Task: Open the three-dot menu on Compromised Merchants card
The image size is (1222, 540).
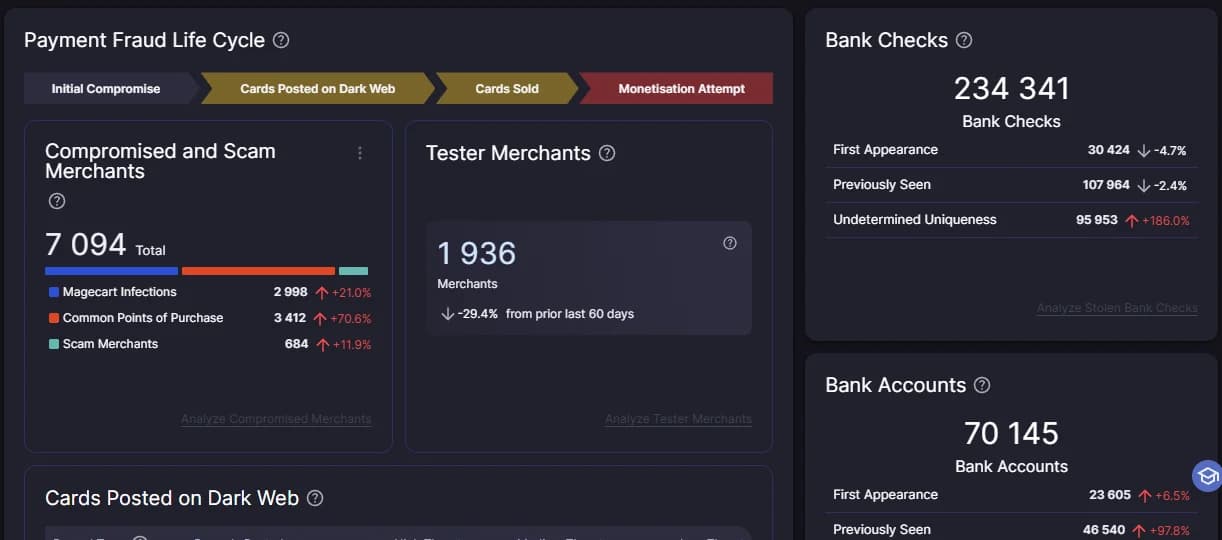Action: click(x=360, y=153)
